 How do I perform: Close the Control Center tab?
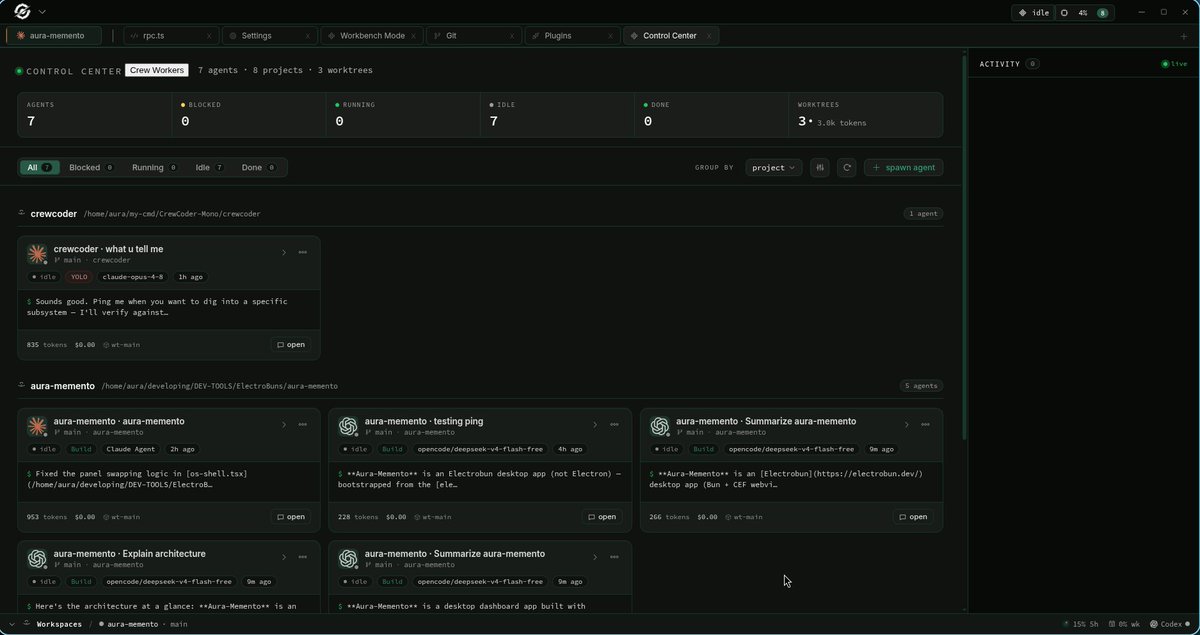click(709, 35)
